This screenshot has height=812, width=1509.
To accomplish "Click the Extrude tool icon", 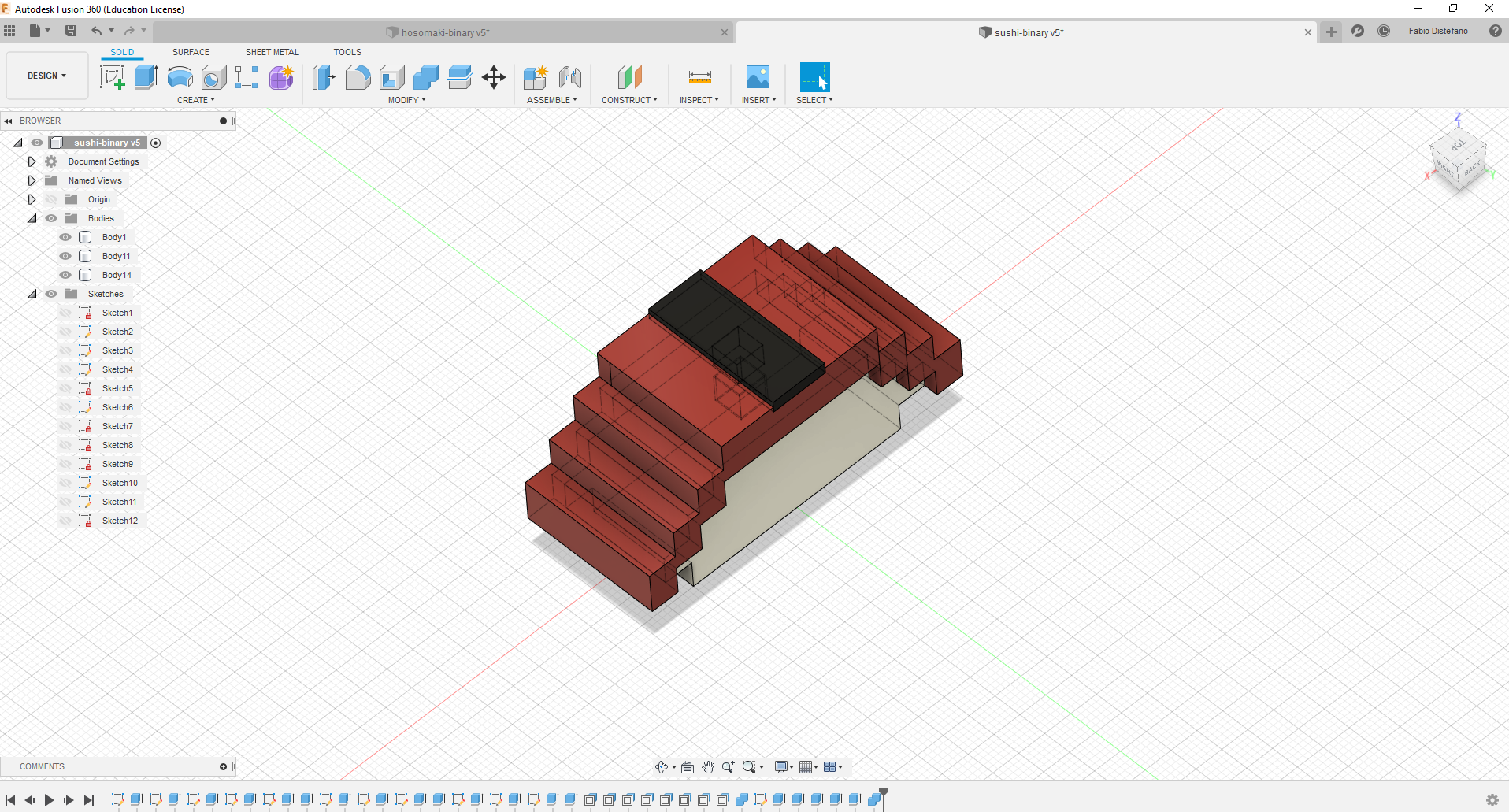I will [146, 77].
